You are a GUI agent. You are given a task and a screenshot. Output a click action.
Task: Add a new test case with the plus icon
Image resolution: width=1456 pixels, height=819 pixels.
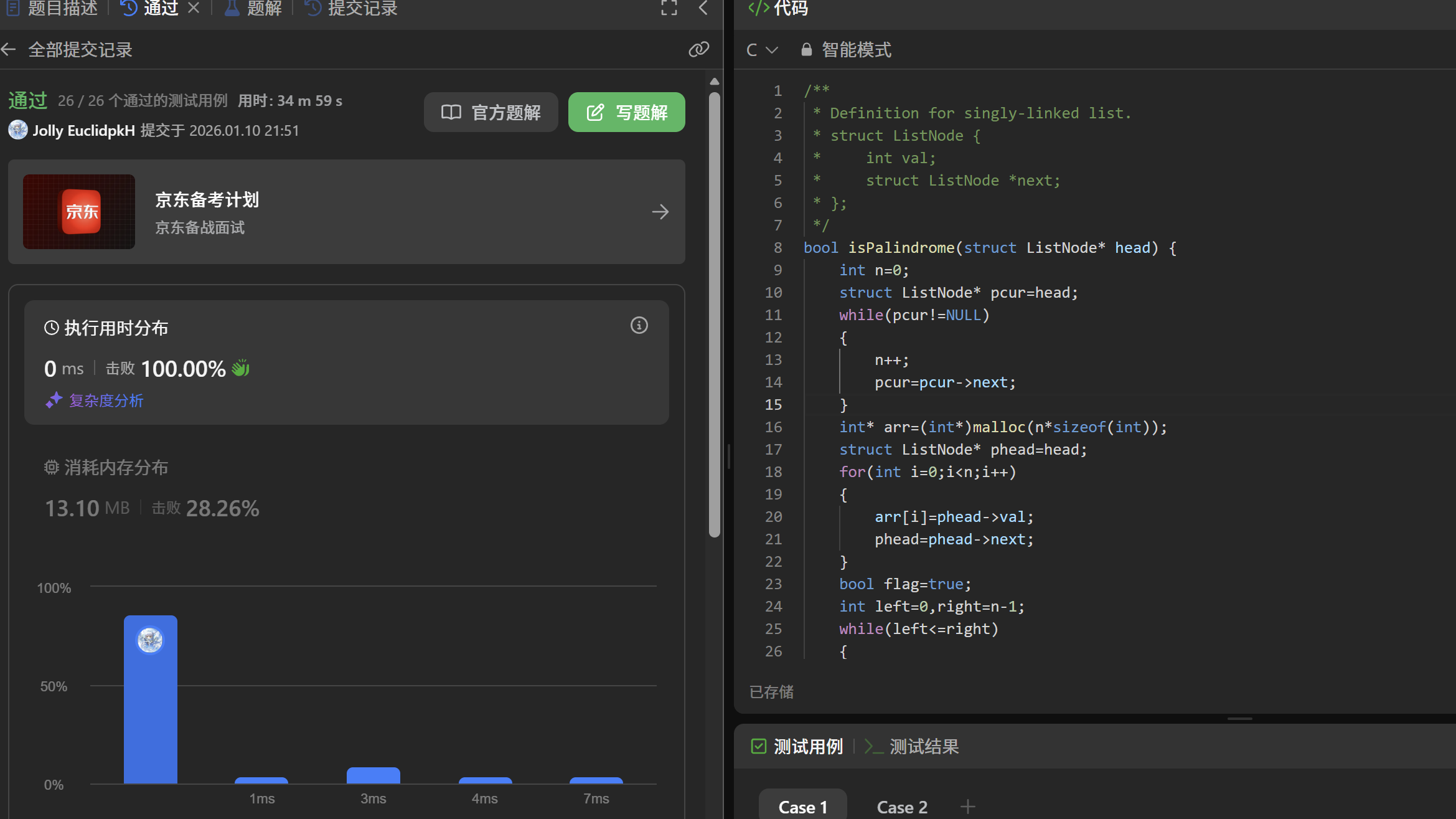(967, 807)
